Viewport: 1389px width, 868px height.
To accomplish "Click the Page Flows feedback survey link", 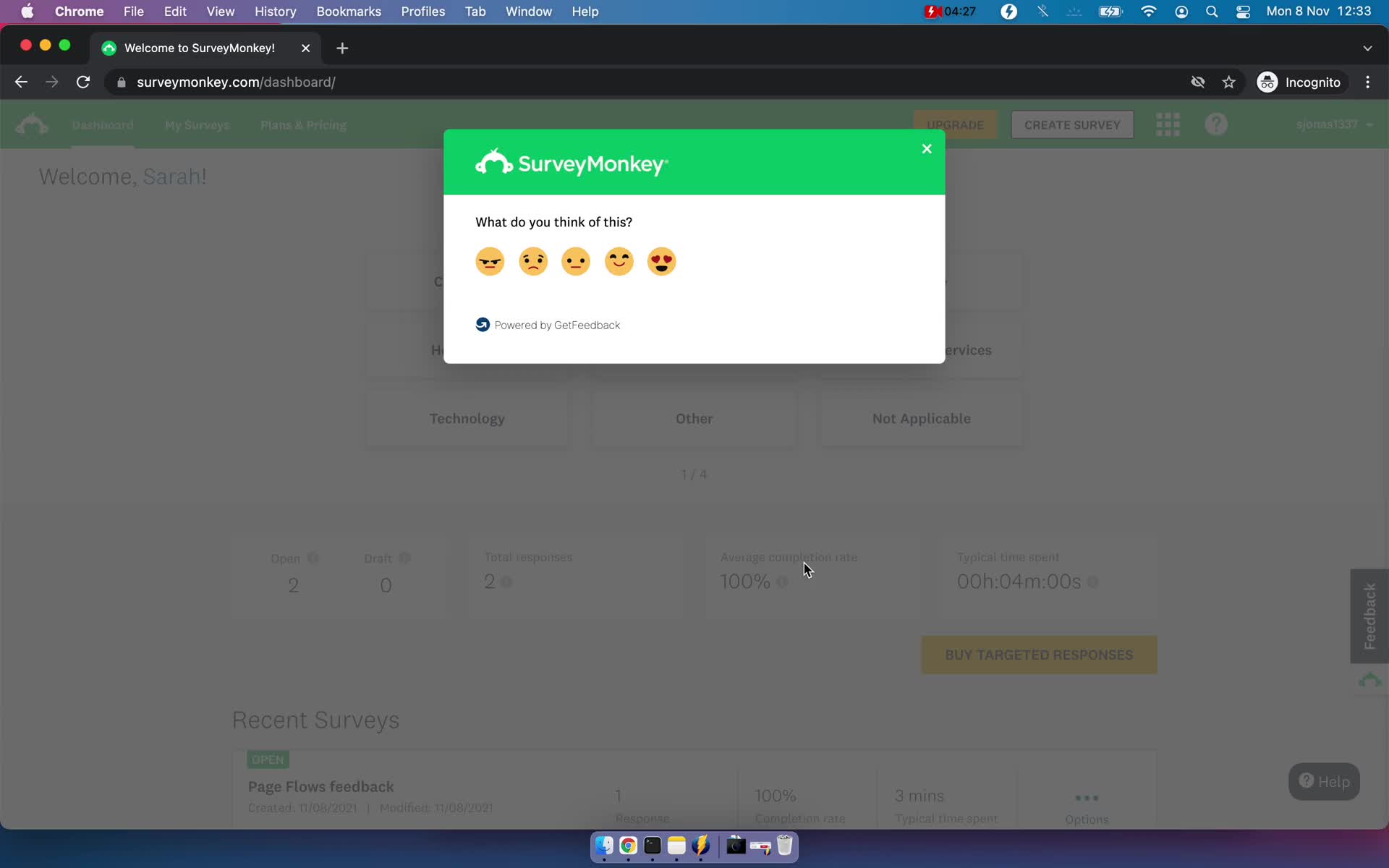I will [320, 786].
